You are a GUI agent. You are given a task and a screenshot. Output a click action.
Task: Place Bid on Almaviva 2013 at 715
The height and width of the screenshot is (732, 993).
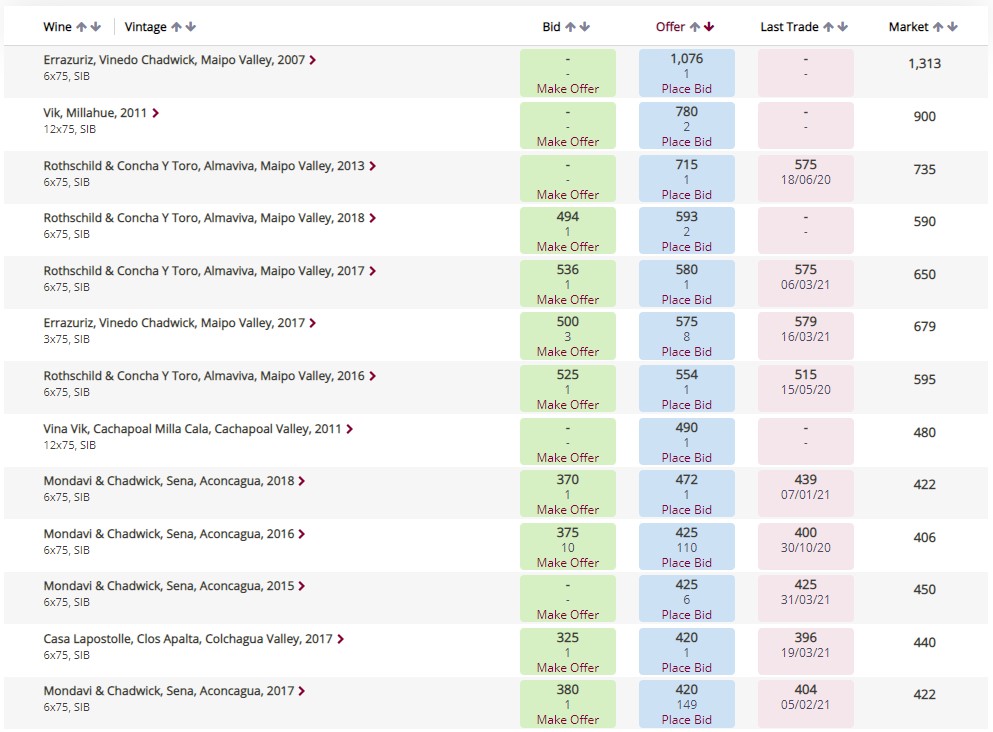click(686, 194)
